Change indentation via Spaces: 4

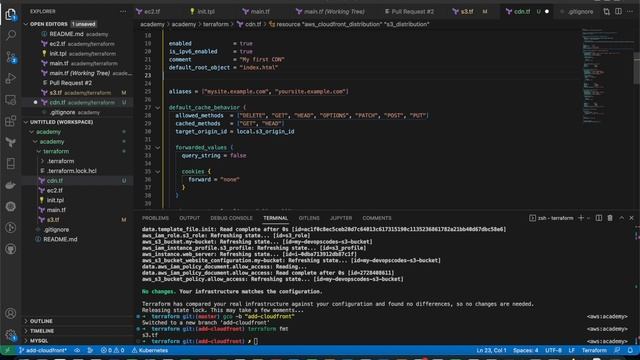pos(526,350)
